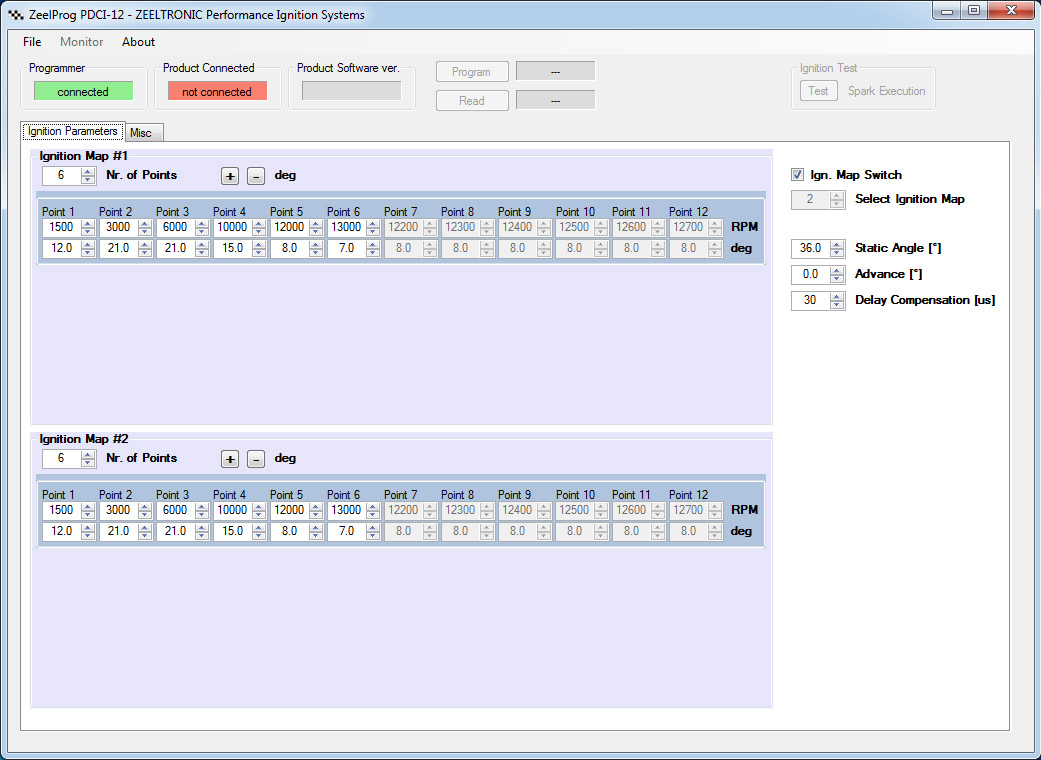Increase Static Angle using up arrow
The height and width of the screenshot is (760, 1041).
click(837, 244)
